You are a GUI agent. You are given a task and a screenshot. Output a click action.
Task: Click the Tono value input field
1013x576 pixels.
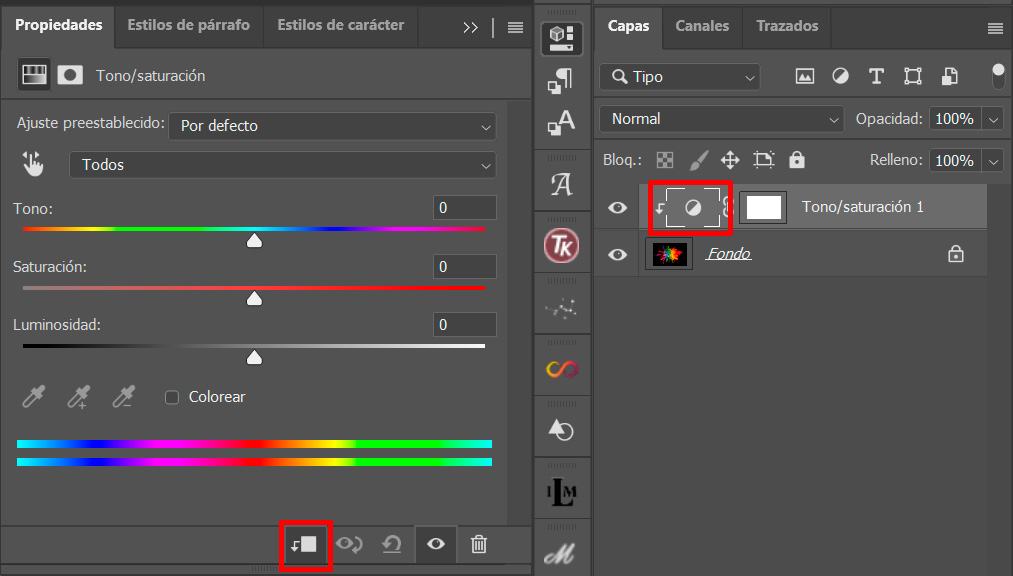click(x=465, y=208)
